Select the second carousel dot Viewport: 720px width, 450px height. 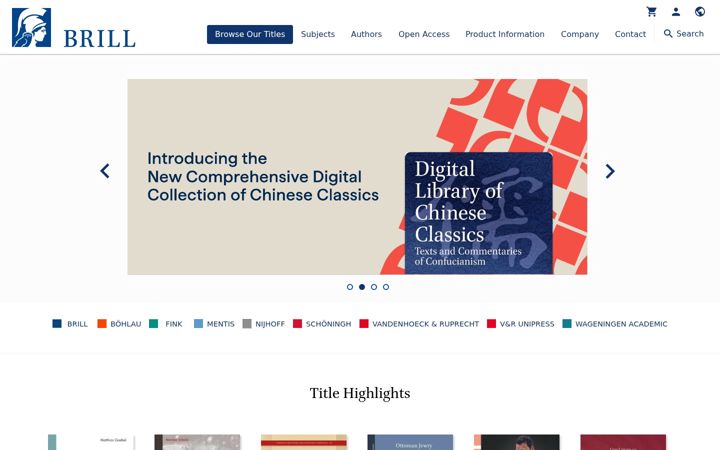(x=362, y=287)
